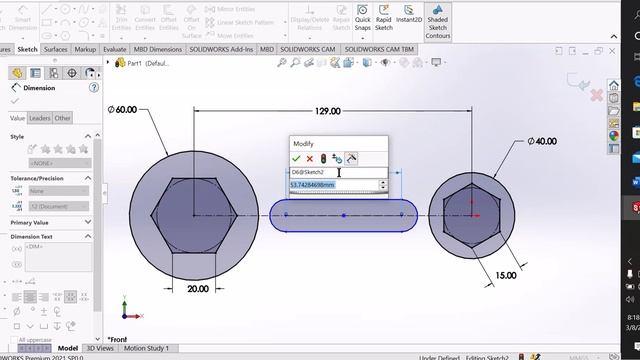Switch to Motion Study 1 tab

[146, 348]
